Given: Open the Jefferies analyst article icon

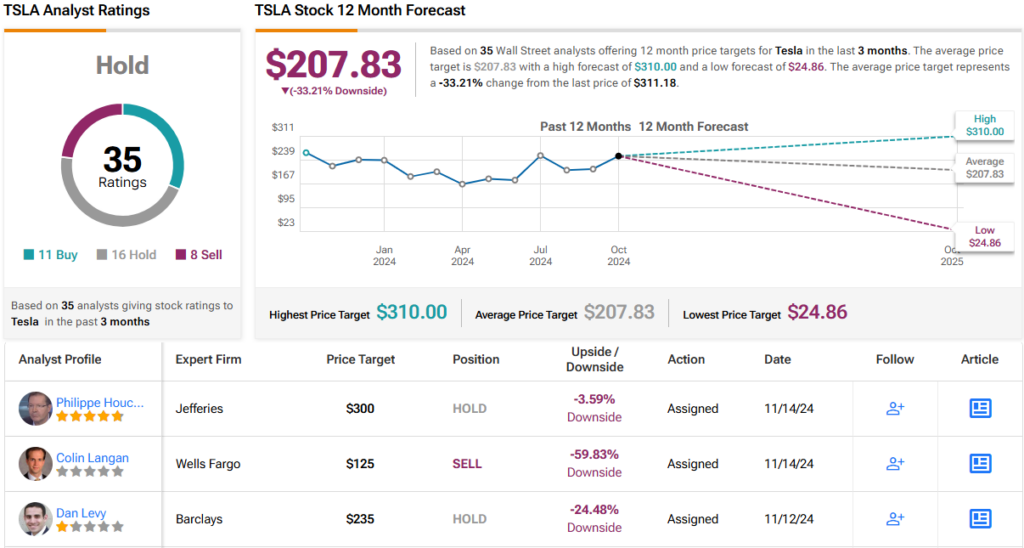Looking at the screenshot, I should tap(980, 408).
